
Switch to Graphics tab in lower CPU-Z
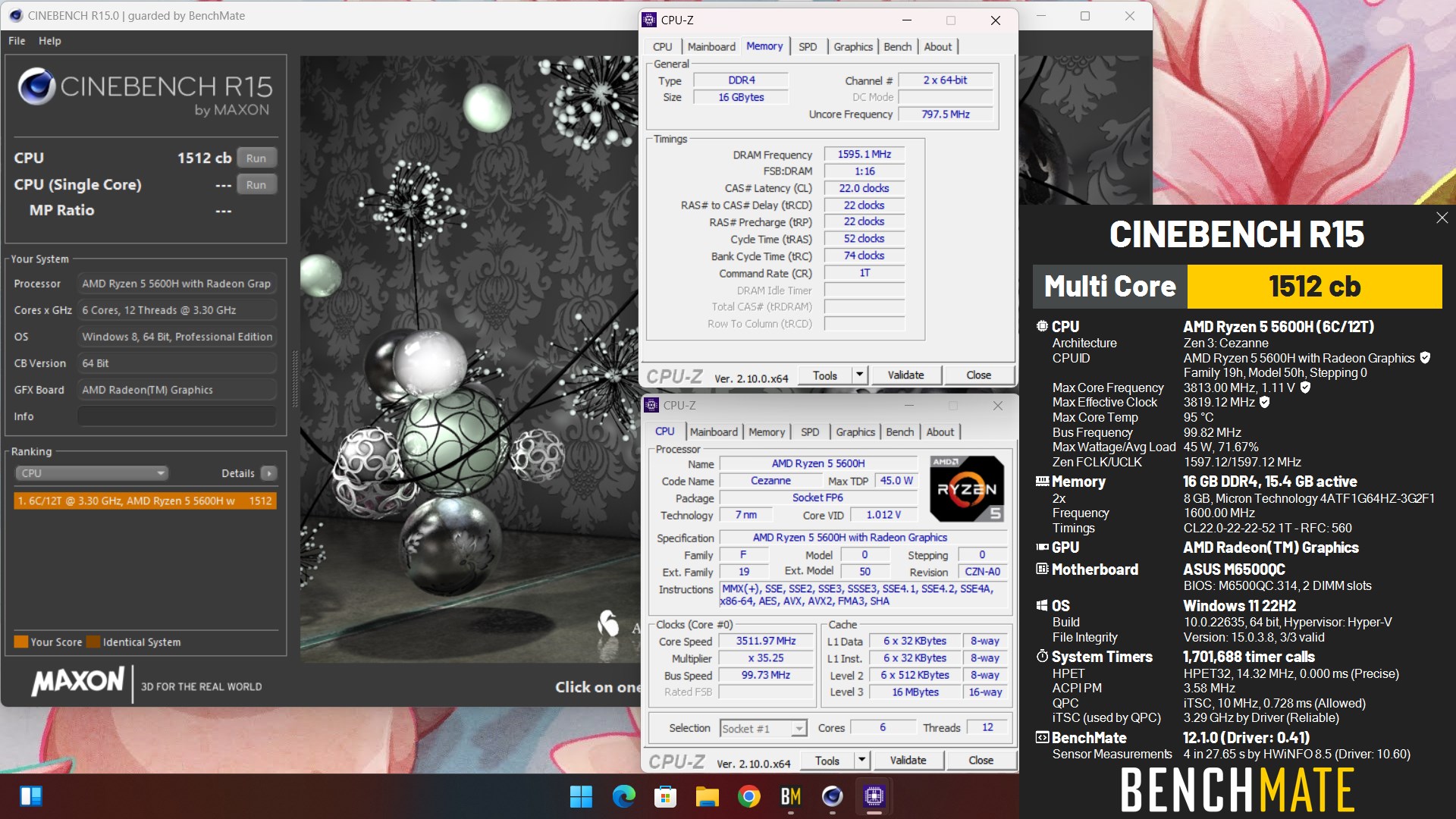(x=855, y=432)
